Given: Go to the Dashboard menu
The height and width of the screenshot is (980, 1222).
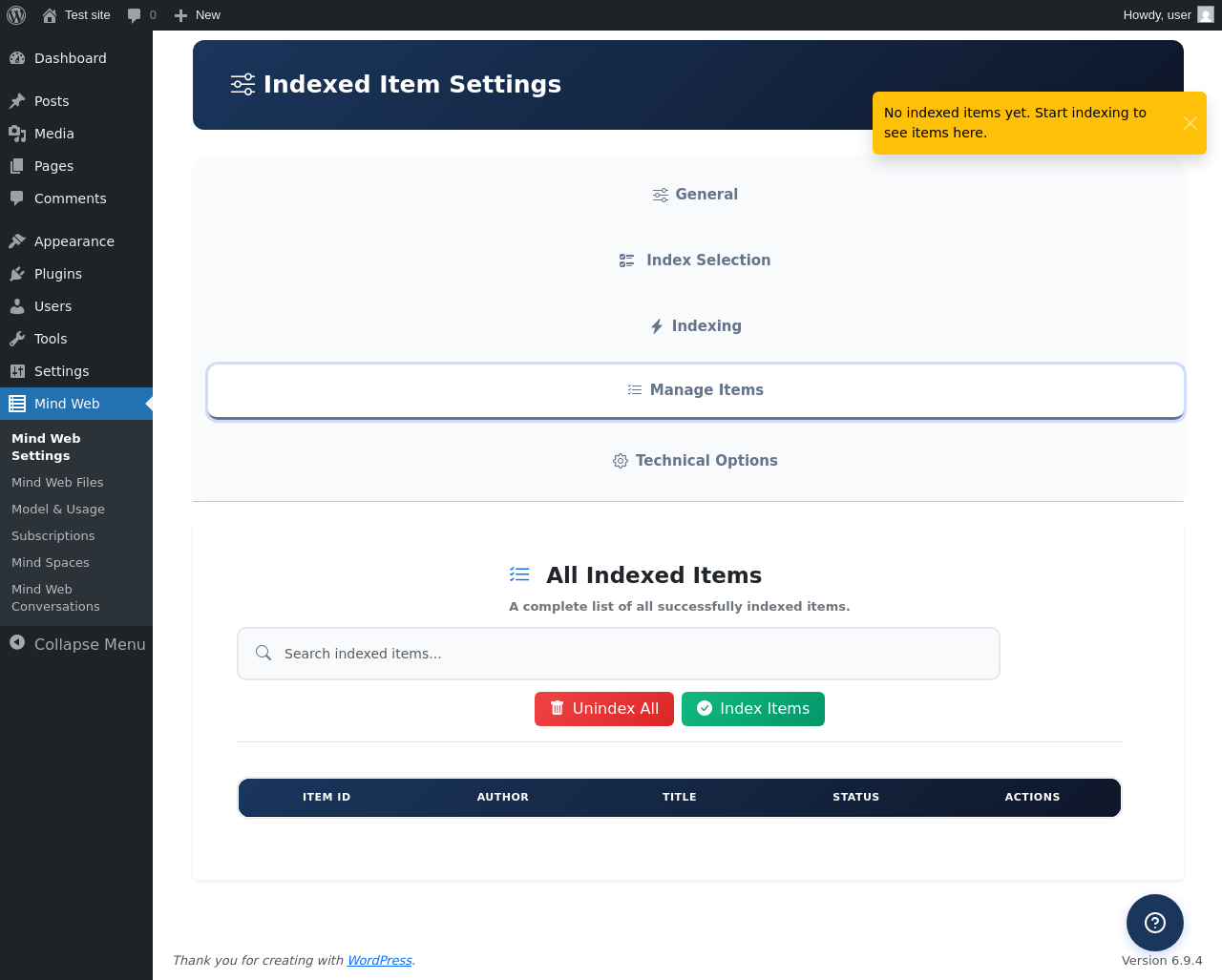Looking at the screenshot, I should (76, 58).
